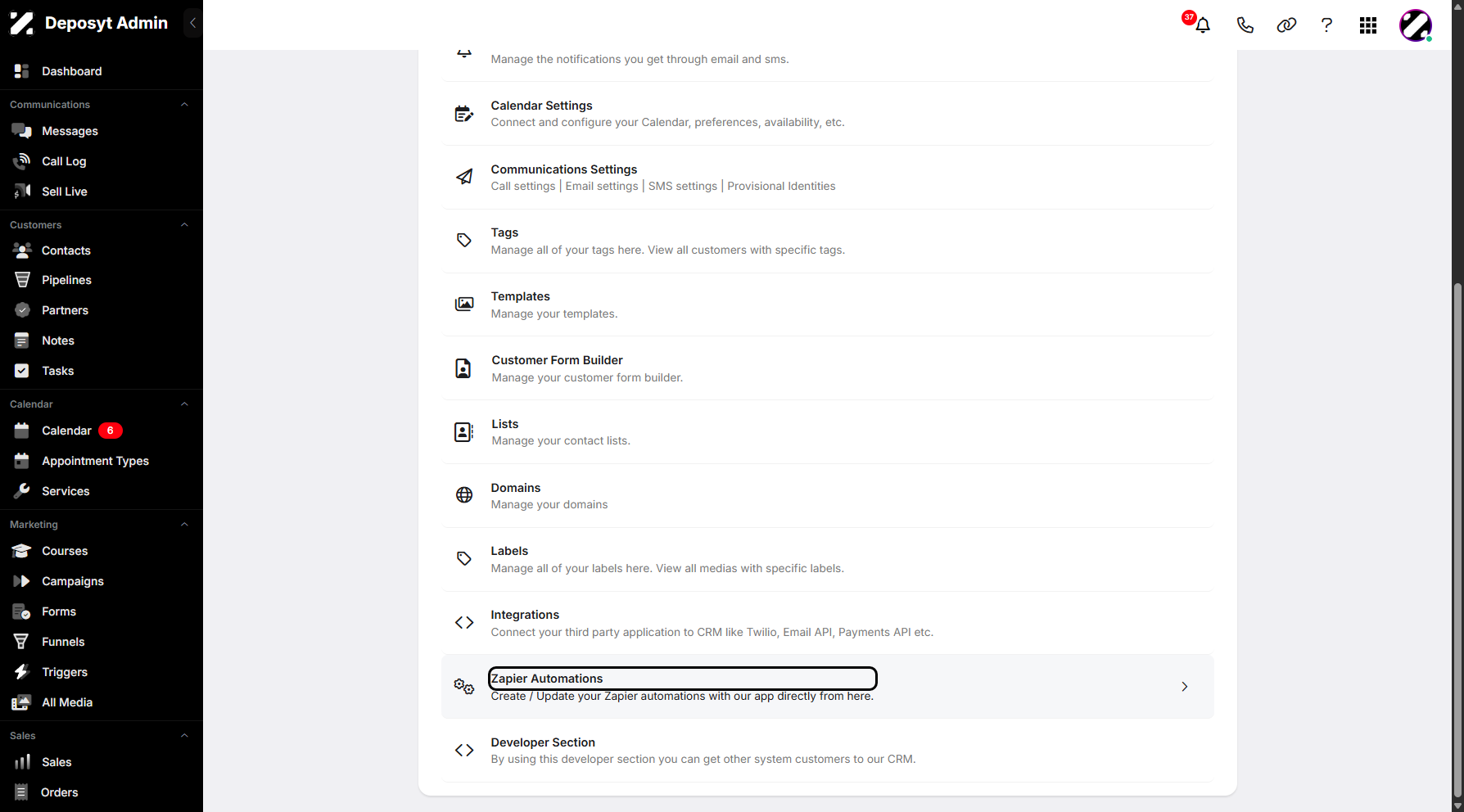Collapse the sidebar with arrow button
The width and height of the screenshot is (1464, 812).
click(192, 23)
